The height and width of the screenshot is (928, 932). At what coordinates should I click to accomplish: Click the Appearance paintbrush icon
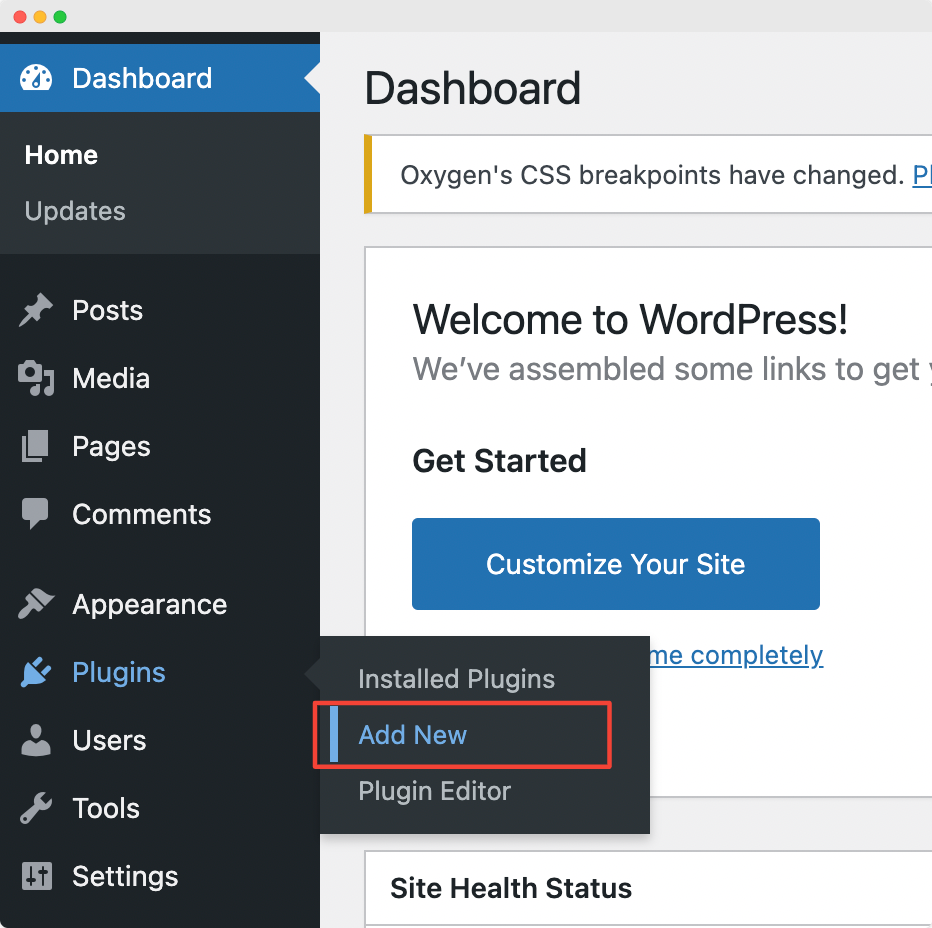click(36, 604)
